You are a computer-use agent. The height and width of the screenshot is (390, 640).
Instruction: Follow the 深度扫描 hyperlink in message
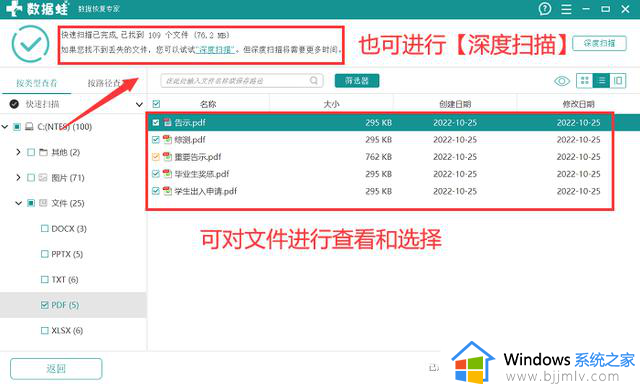(215, 50)
